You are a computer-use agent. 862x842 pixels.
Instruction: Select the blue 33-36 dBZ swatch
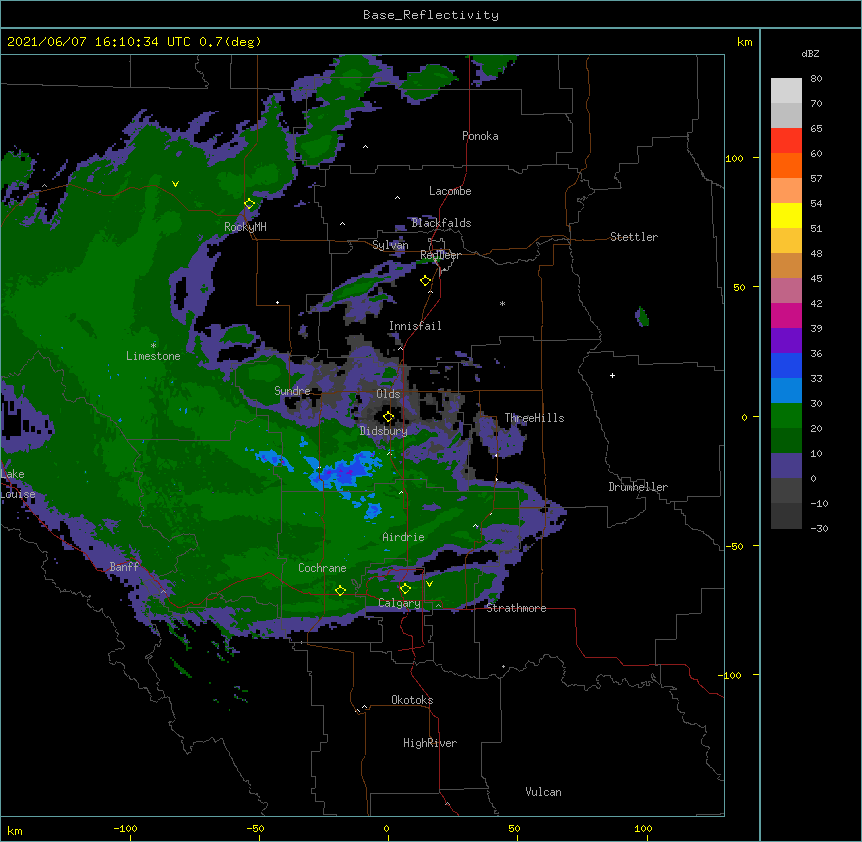click(786, 365)
